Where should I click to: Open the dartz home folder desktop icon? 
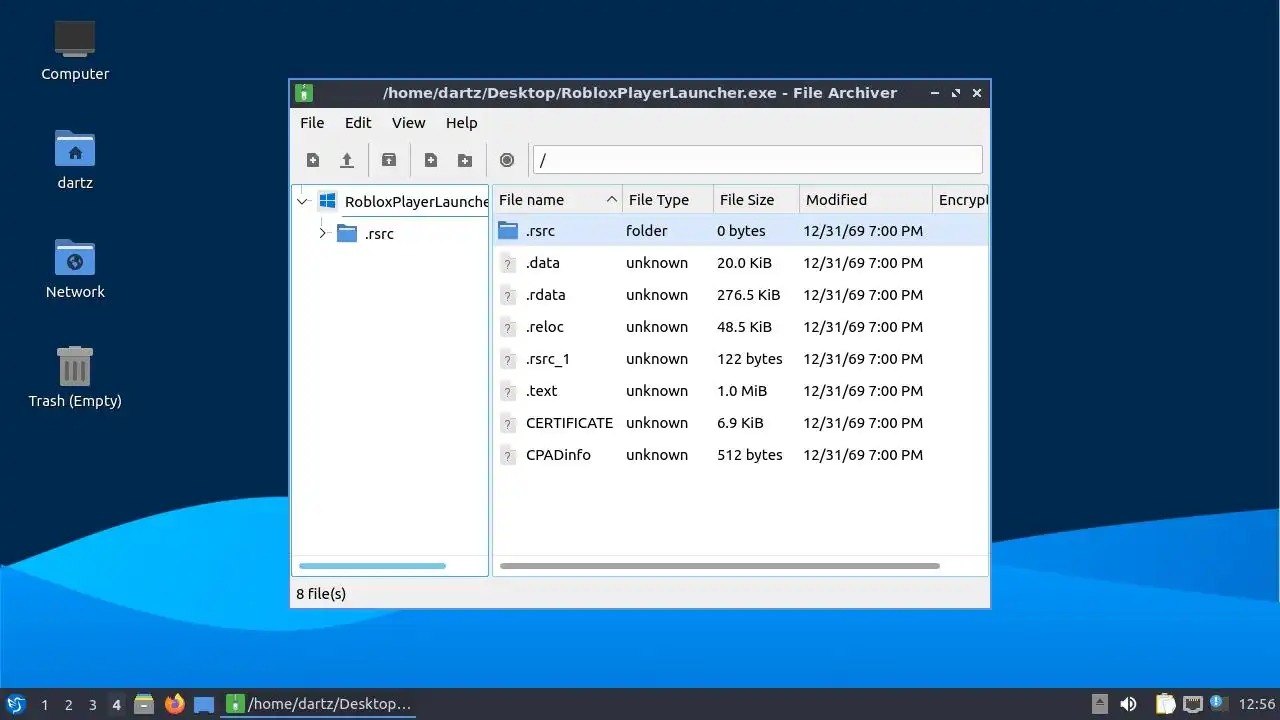pyautogui.click(x=75, y=159)
